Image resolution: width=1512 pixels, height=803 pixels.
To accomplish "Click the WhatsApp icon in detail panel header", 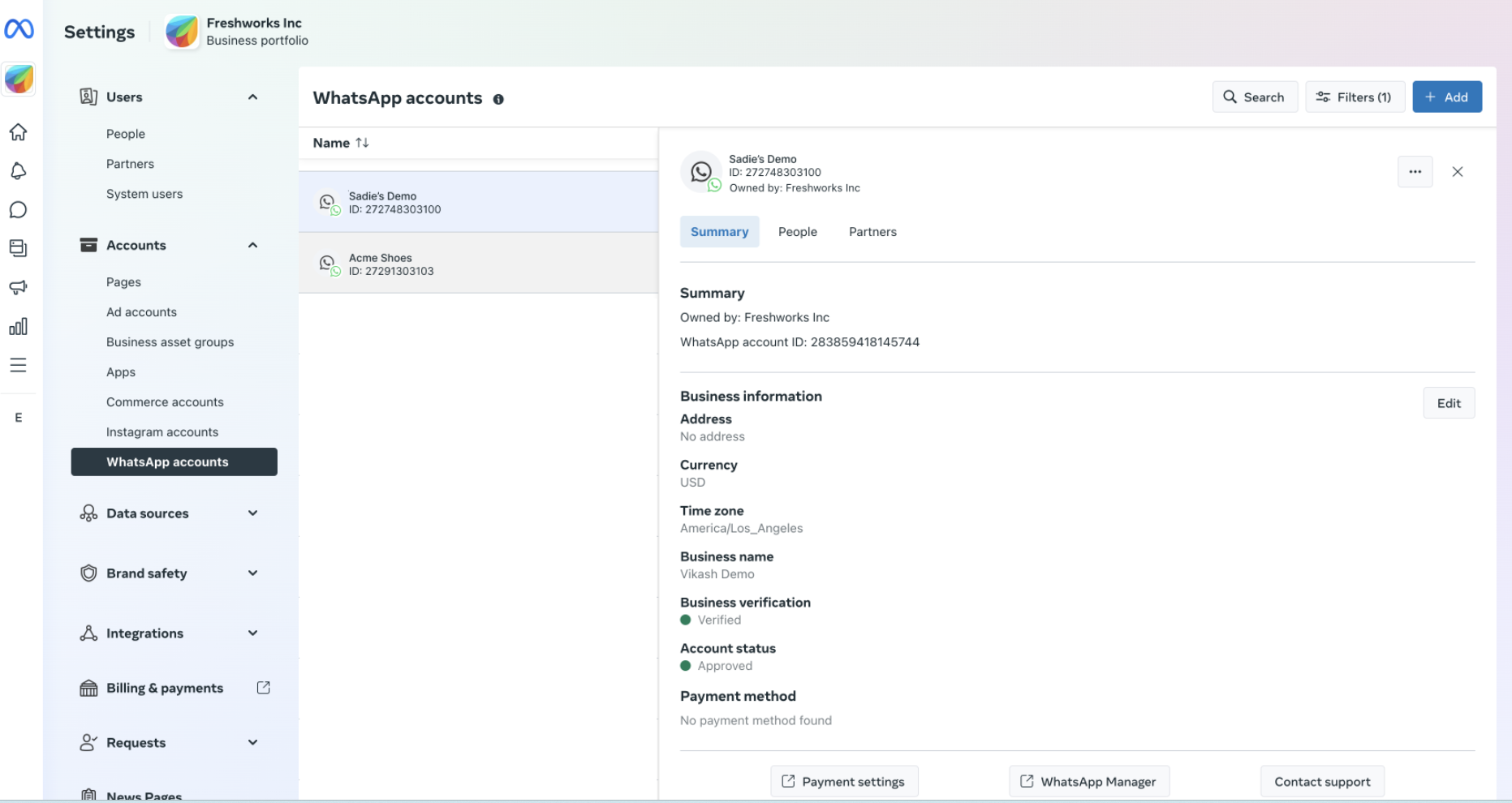I will tap(701, 172).
